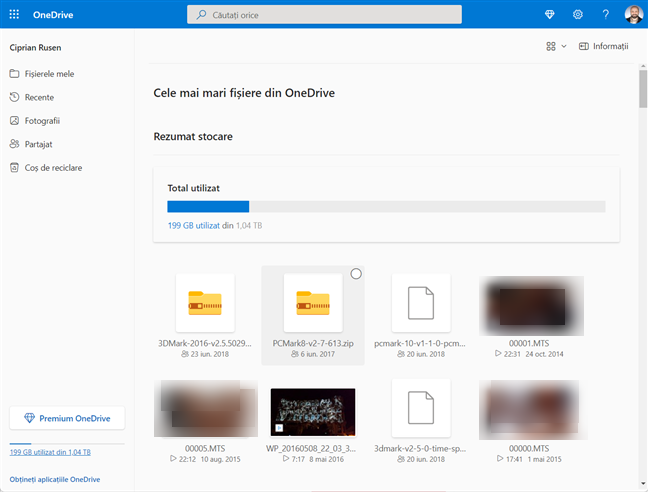
Task: Click the '199 GB utilizat' link in storage card
Action: [194, 226]
